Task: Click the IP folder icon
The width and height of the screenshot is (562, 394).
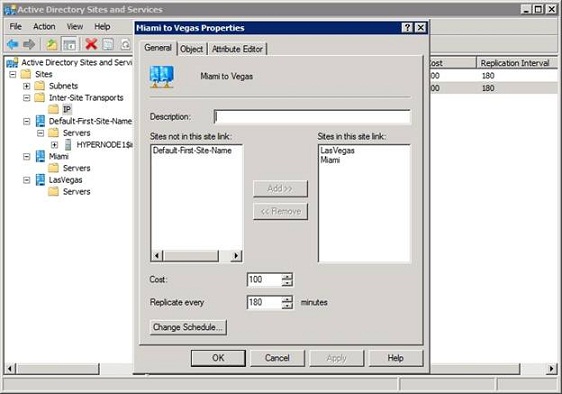Action: tap(53, 109)
